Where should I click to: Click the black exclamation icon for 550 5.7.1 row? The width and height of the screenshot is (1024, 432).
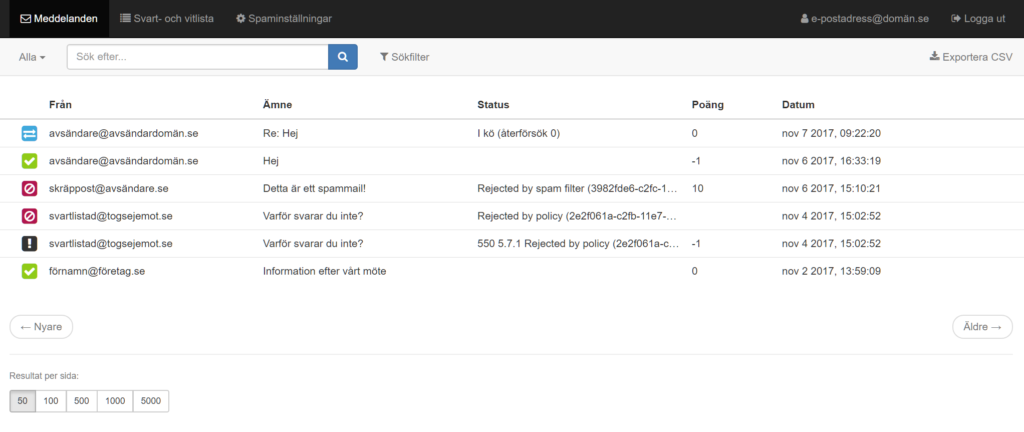click(x=29, y=243)
